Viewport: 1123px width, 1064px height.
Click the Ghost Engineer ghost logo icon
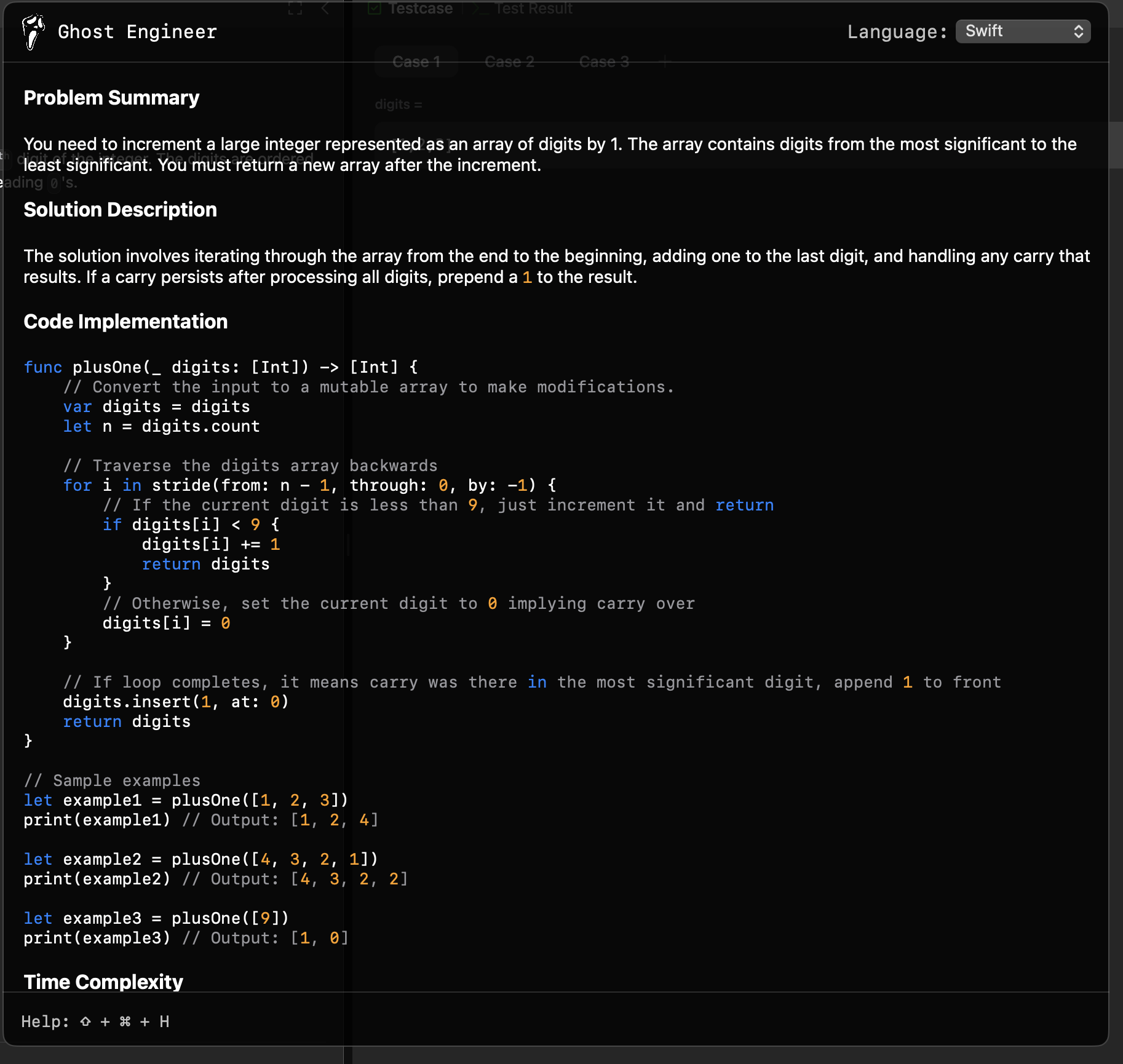(x=33, y=32)
